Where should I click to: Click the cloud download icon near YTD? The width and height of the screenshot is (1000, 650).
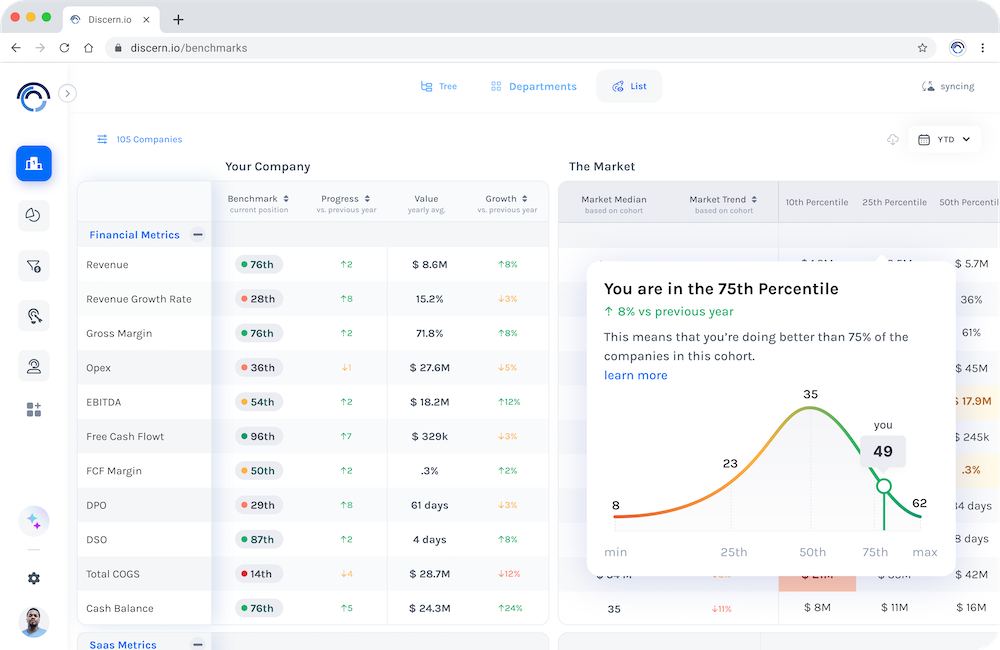point(893,140)
